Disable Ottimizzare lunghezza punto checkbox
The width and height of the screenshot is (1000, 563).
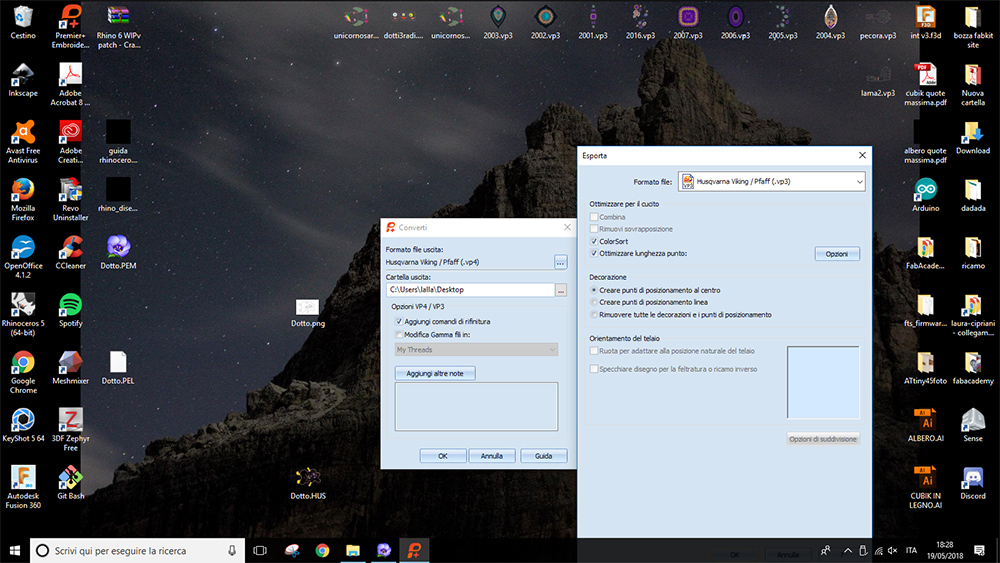coord(594,254)
